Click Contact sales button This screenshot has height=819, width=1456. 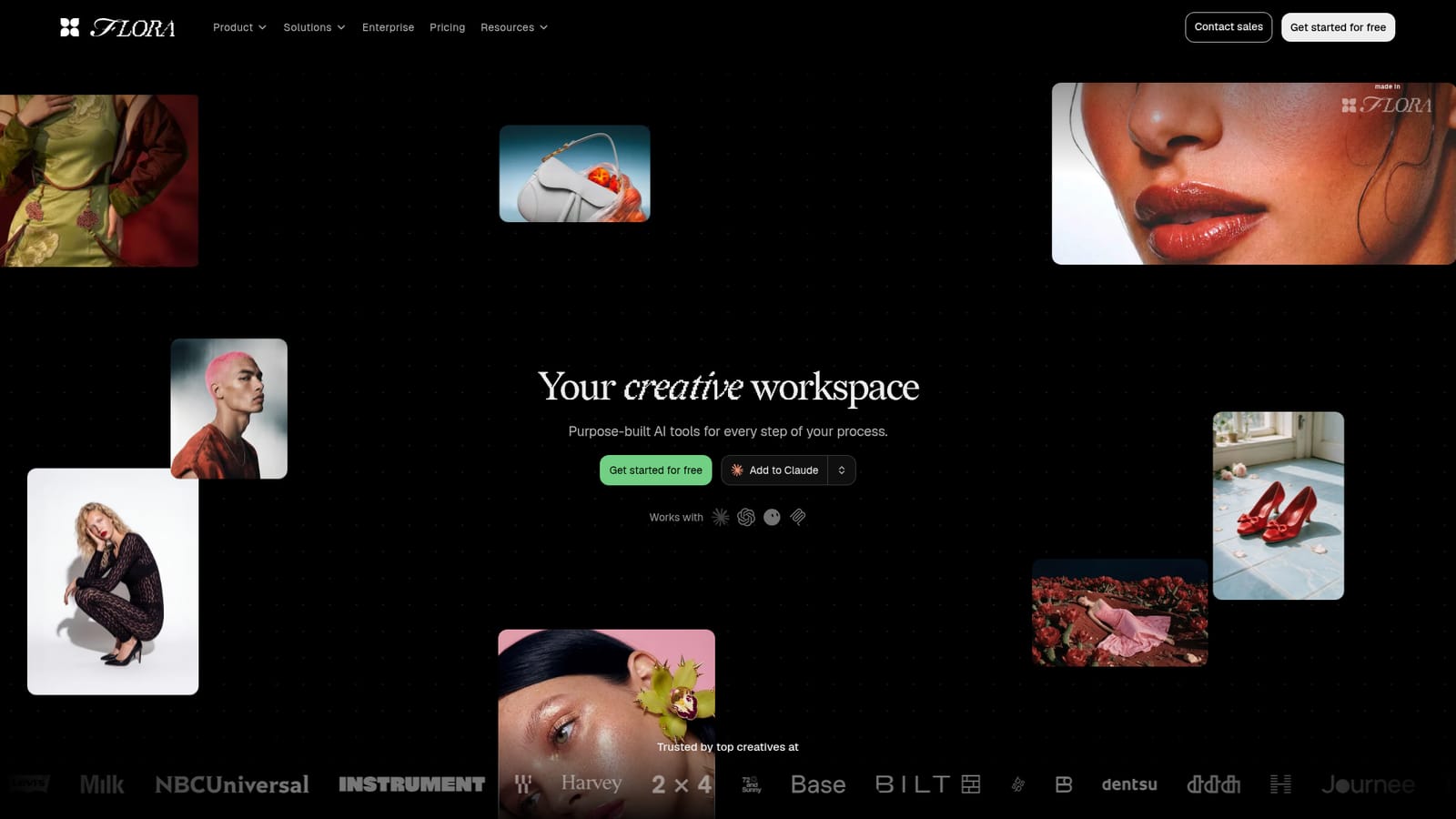(1228, 27)
